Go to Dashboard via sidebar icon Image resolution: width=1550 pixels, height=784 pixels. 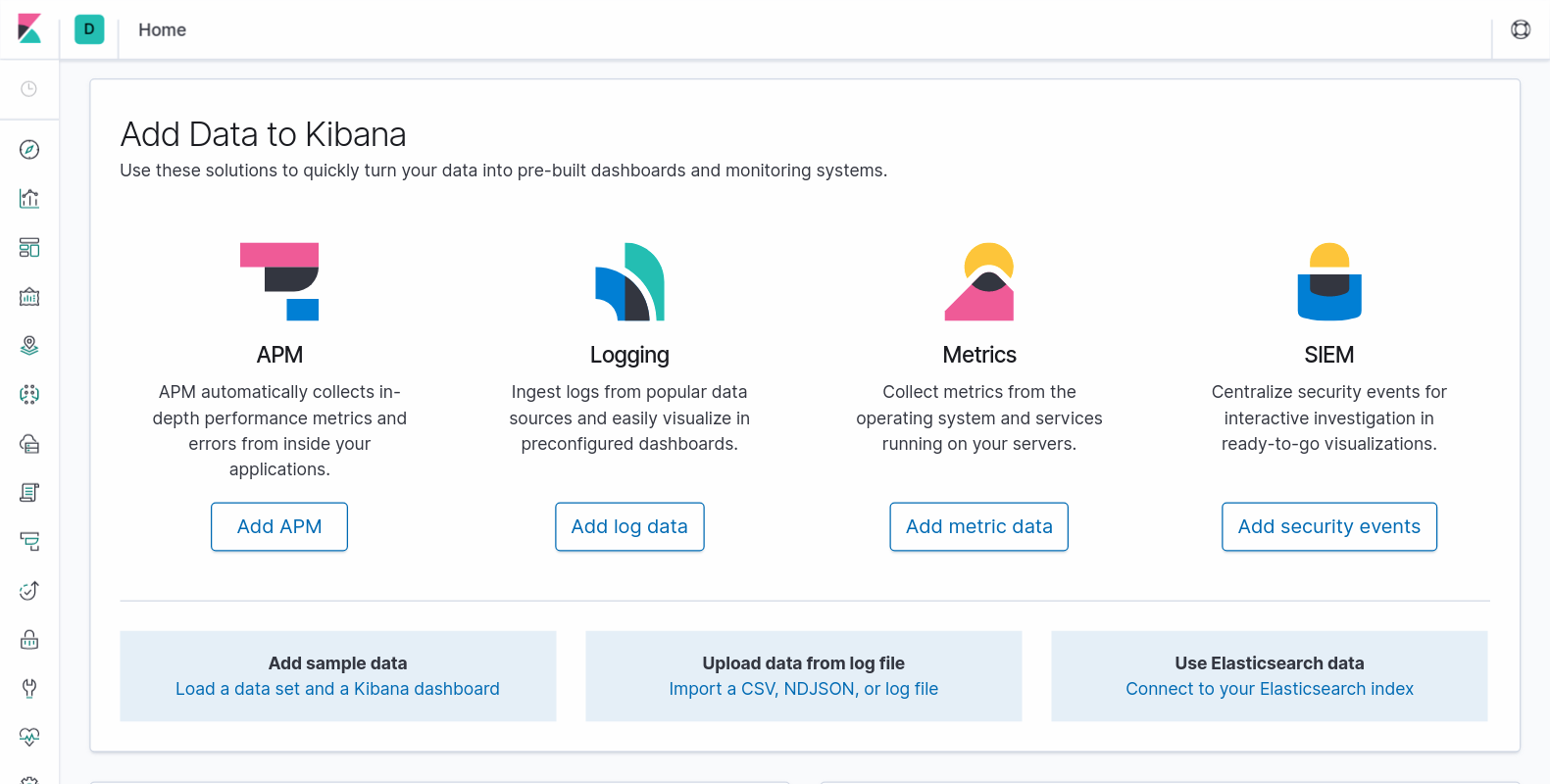[29, 248]
